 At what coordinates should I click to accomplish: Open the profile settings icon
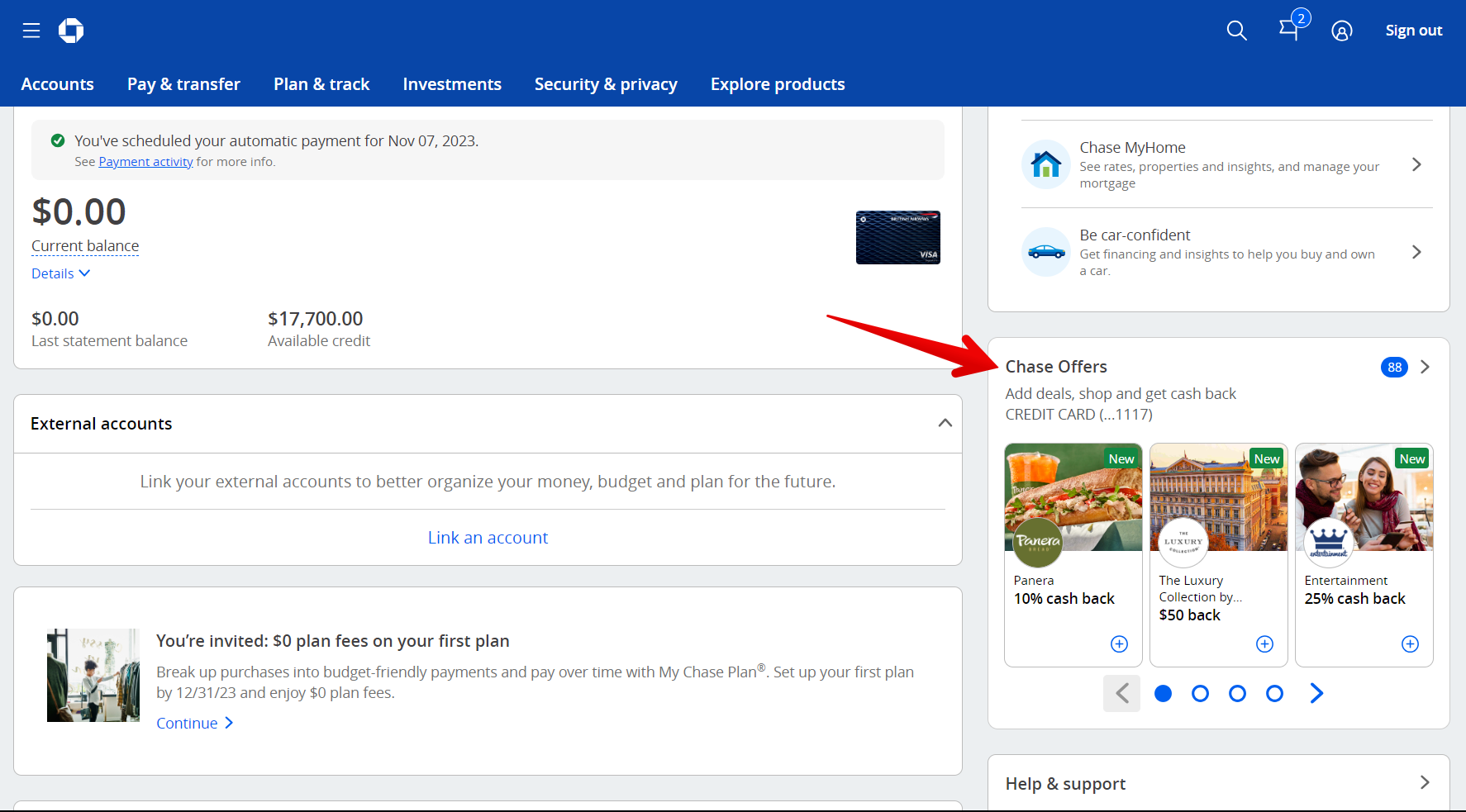1342,31
